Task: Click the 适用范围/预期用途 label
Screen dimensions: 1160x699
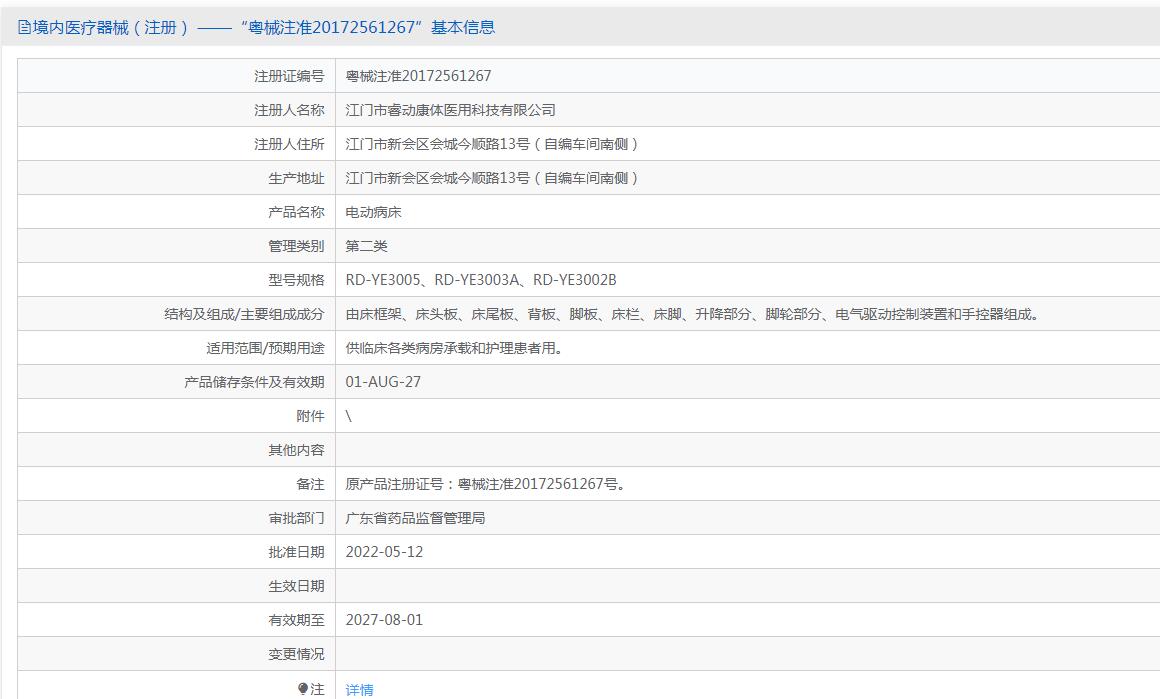Action: pos(265,348)
